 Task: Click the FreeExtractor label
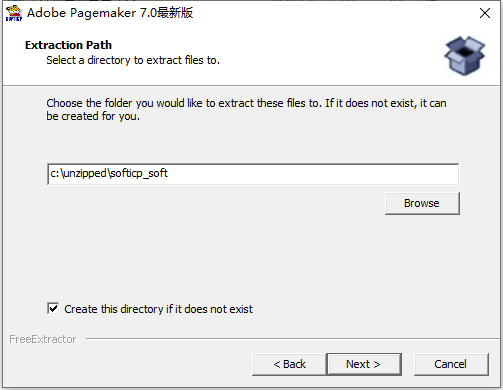(43, 339)
